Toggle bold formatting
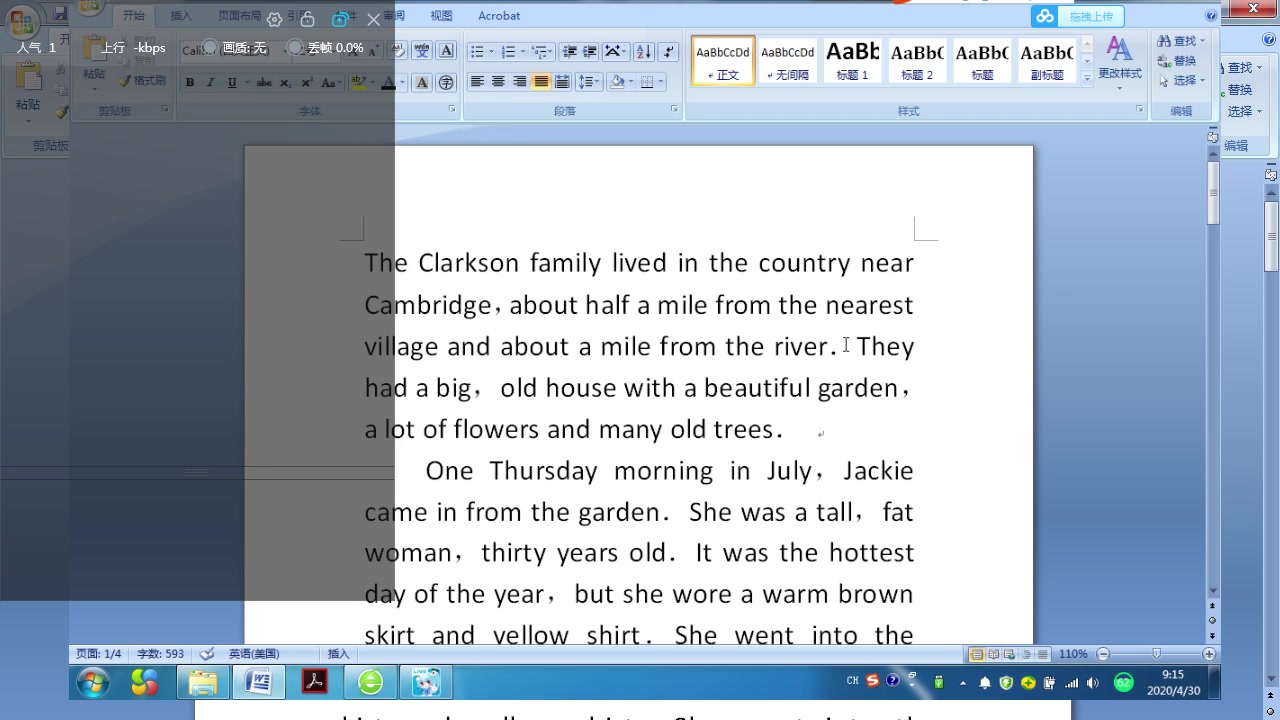Screen dimensions: 1280x720 190,83
